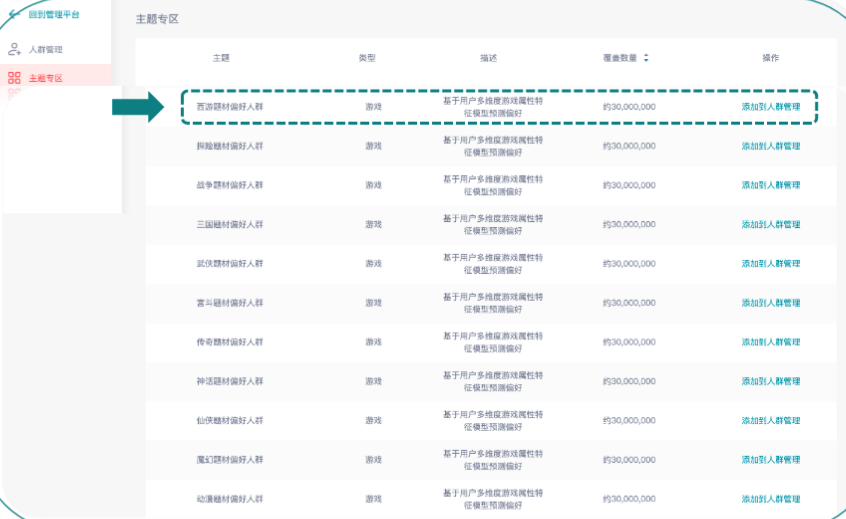Click the 人群管理 person icon
The width and height of the screenshot is (846, 519).
point(14,49)
